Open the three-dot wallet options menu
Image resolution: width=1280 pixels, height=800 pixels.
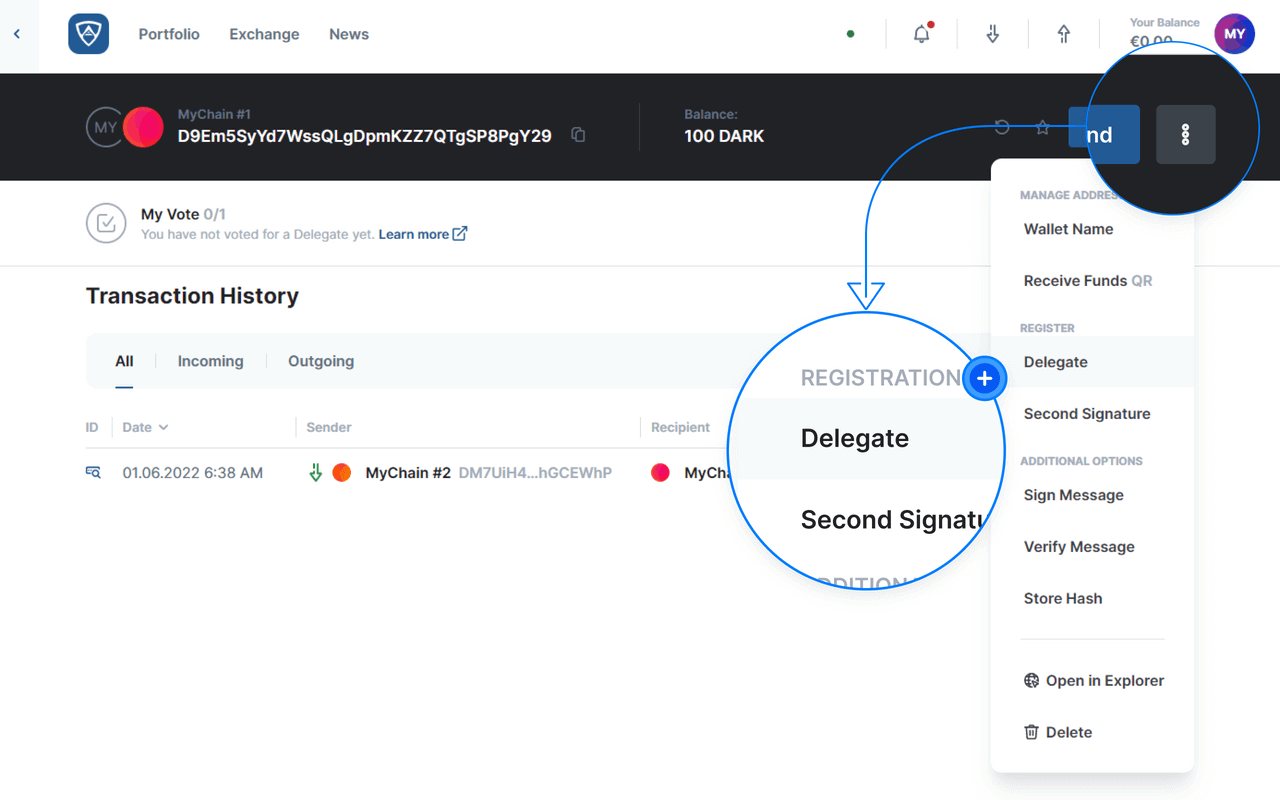coord(1185,135)
